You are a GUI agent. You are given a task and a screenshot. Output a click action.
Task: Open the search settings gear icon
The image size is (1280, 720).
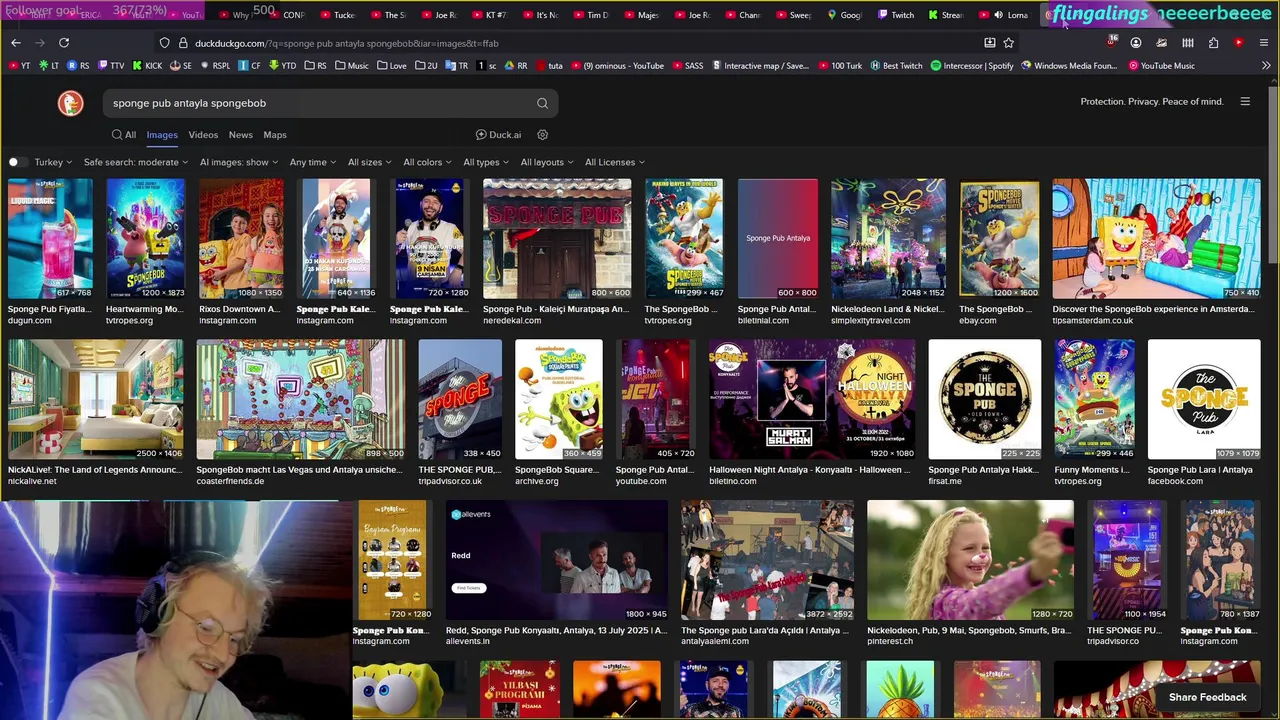coord(543,135)
